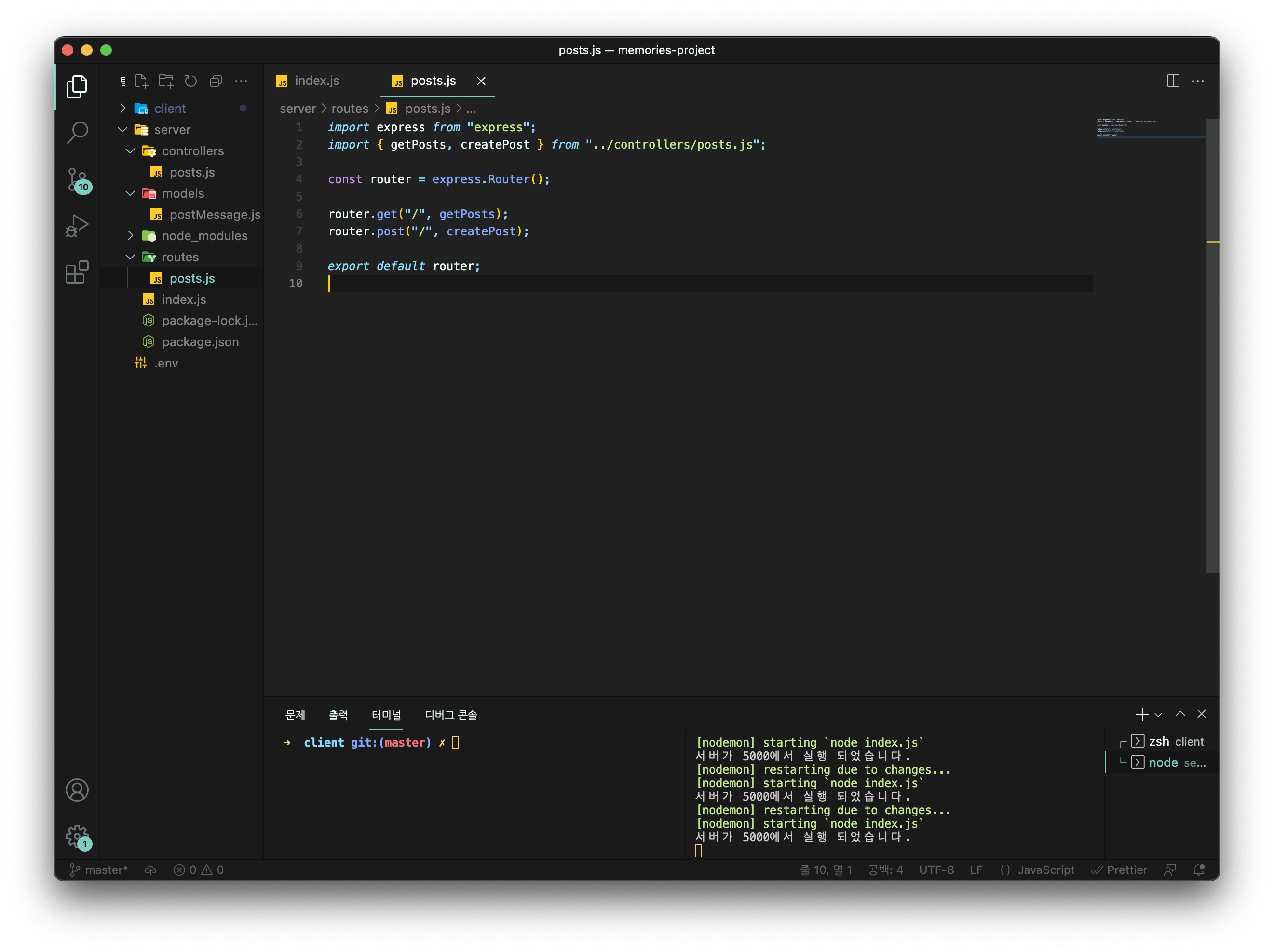Click 줄 10, 열 1 cursor position
This screenshot has width=1274, height=952.
826,870
